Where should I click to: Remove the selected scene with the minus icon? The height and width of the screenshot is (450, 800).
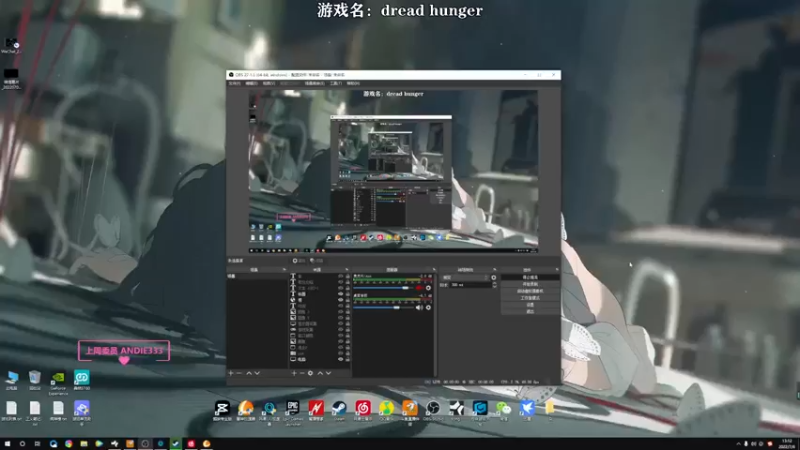(x=239, y=373)
